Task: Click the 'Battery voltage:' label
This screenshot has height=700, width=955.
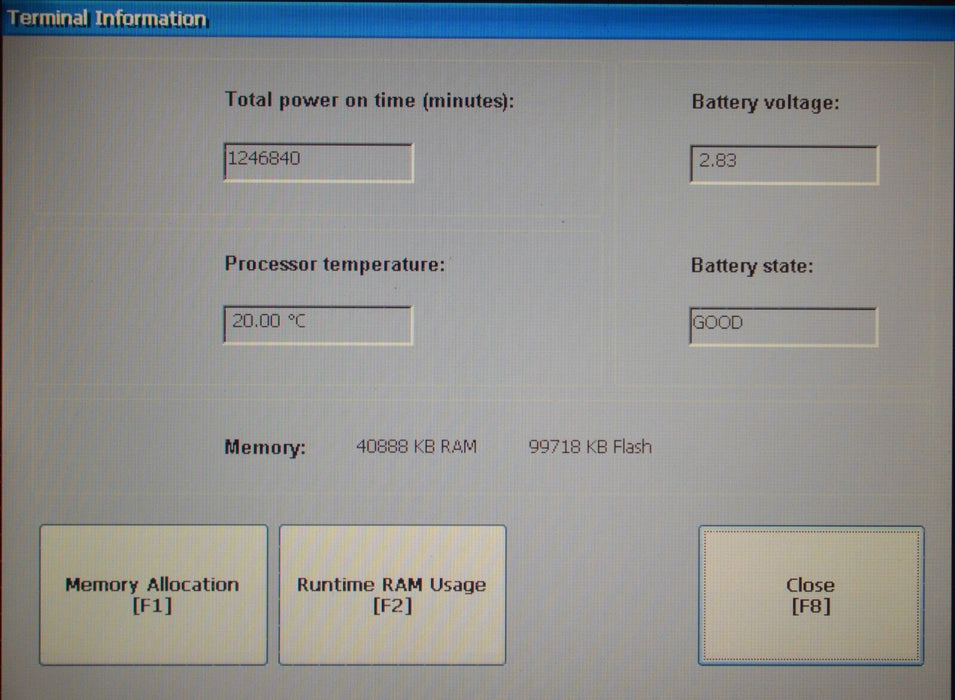Action: click(x=765, y=102)
